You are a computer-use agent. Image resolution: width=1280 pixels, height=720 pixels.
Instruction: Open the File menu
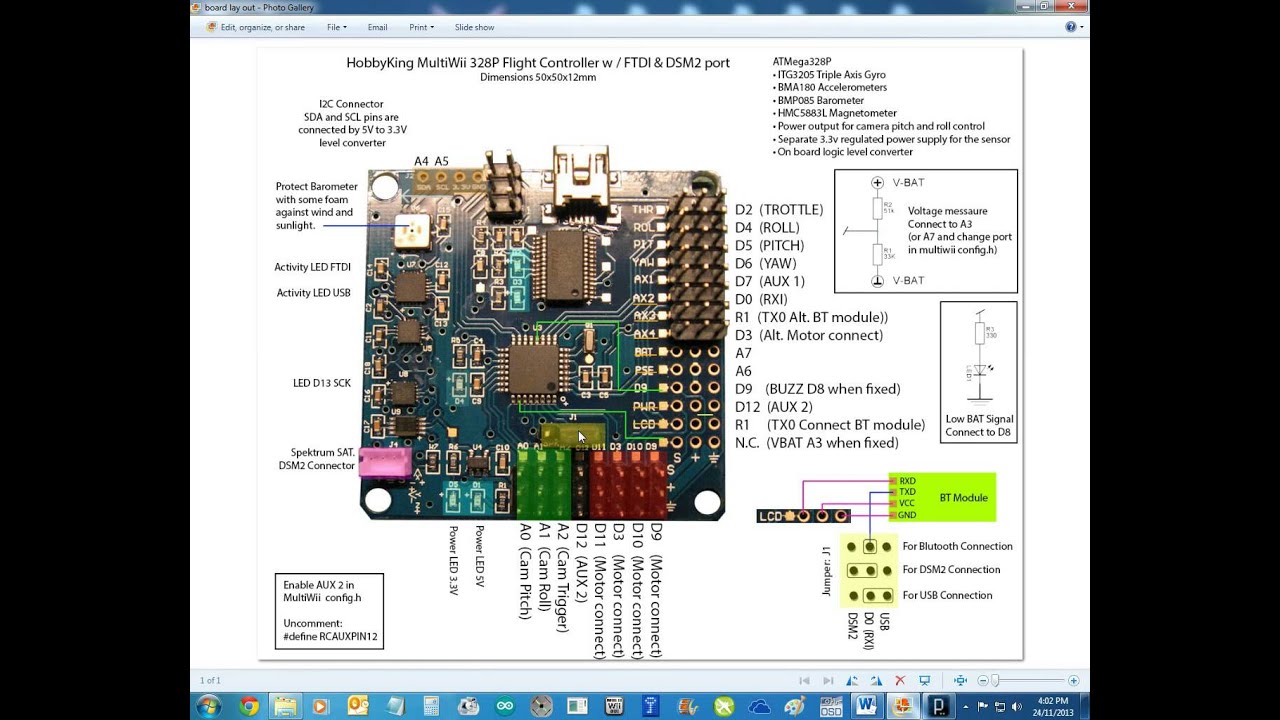coord(336,27)
